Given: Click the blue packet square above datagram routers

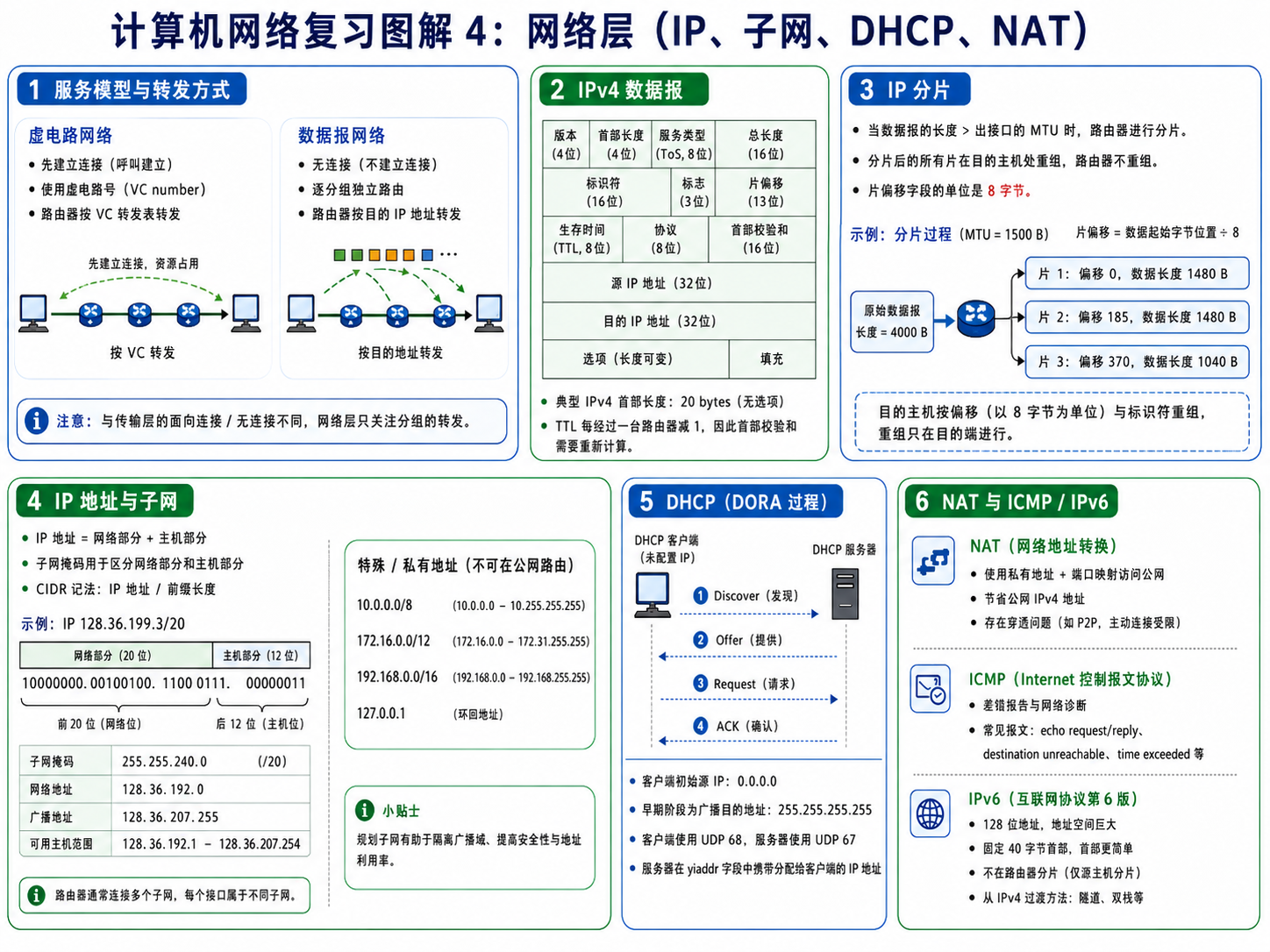Looking at the screenshot, I should click(427, 255).
